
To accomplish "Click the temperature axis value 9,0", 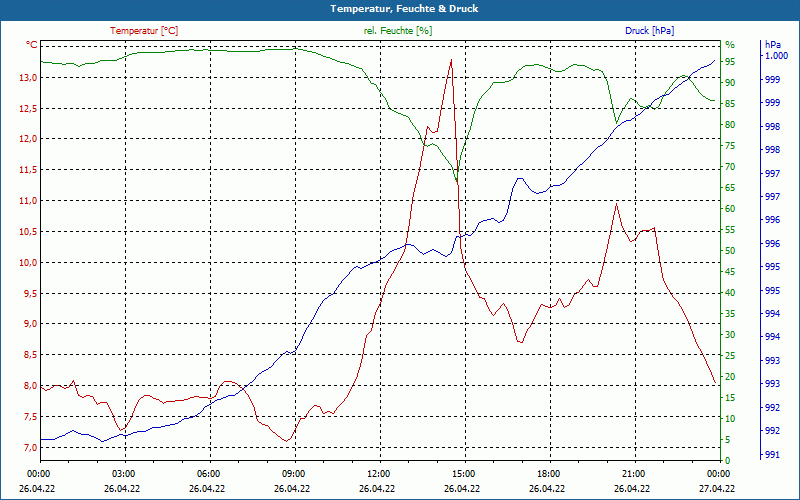I will click(x=31, y=324).
